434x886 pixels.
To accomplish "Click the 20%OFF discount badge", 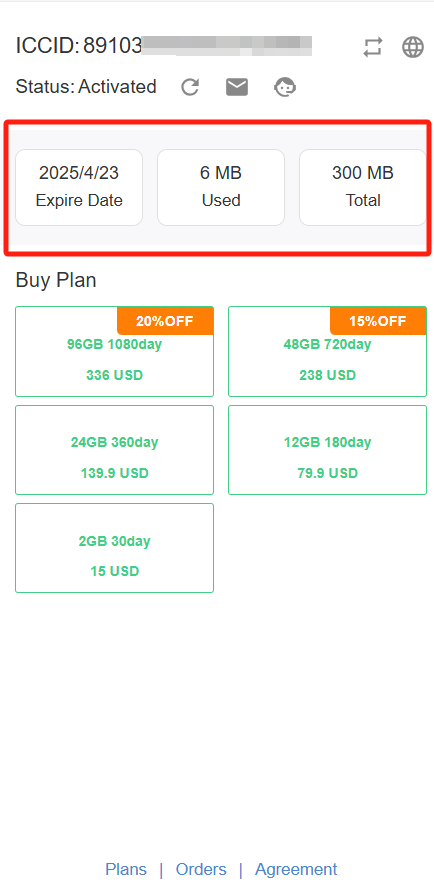I will pyautogui.click(x=165, y=321).
